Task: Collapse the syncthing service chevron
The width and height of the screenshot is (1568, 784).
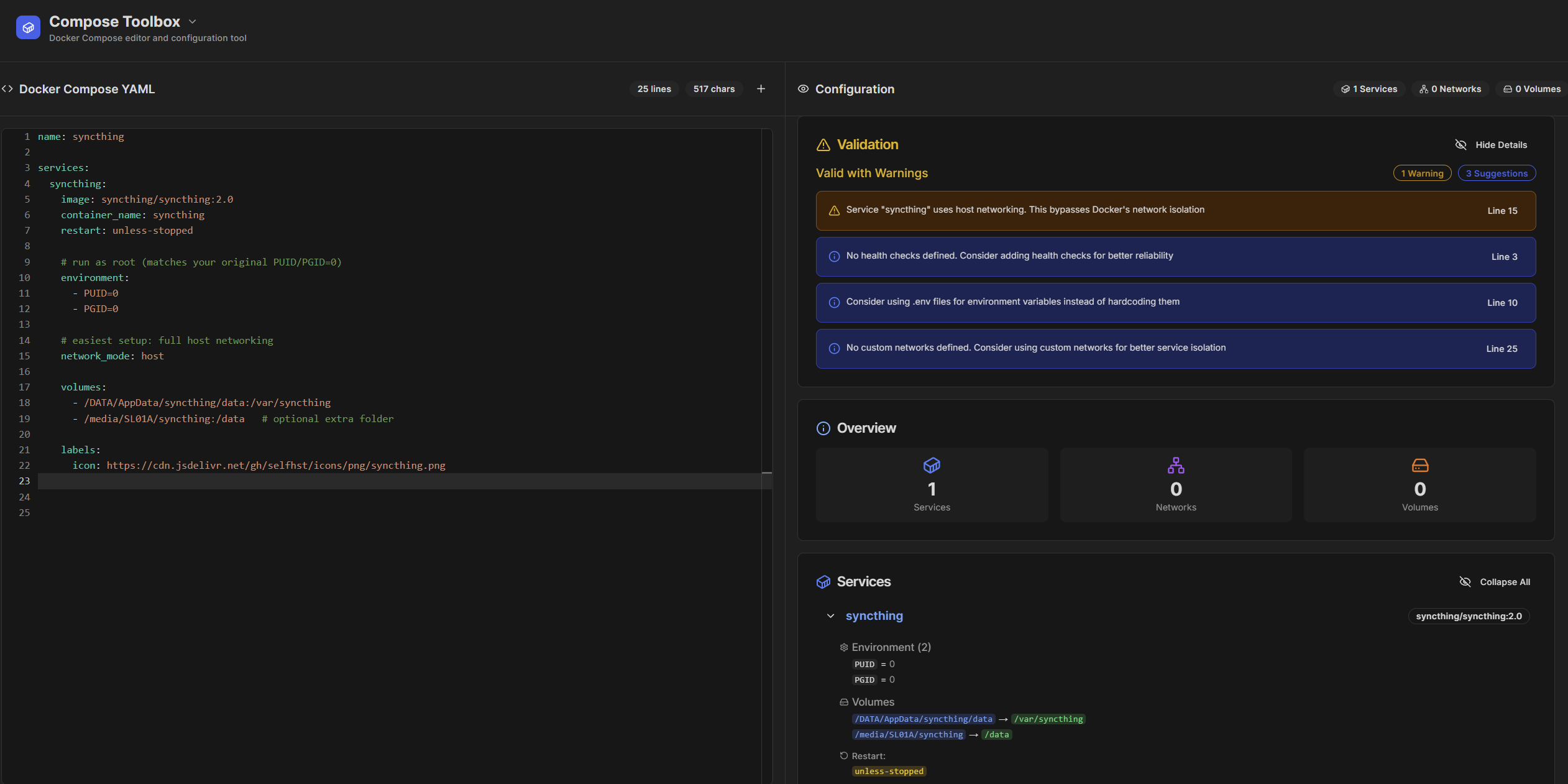Action: pos(830,616)
